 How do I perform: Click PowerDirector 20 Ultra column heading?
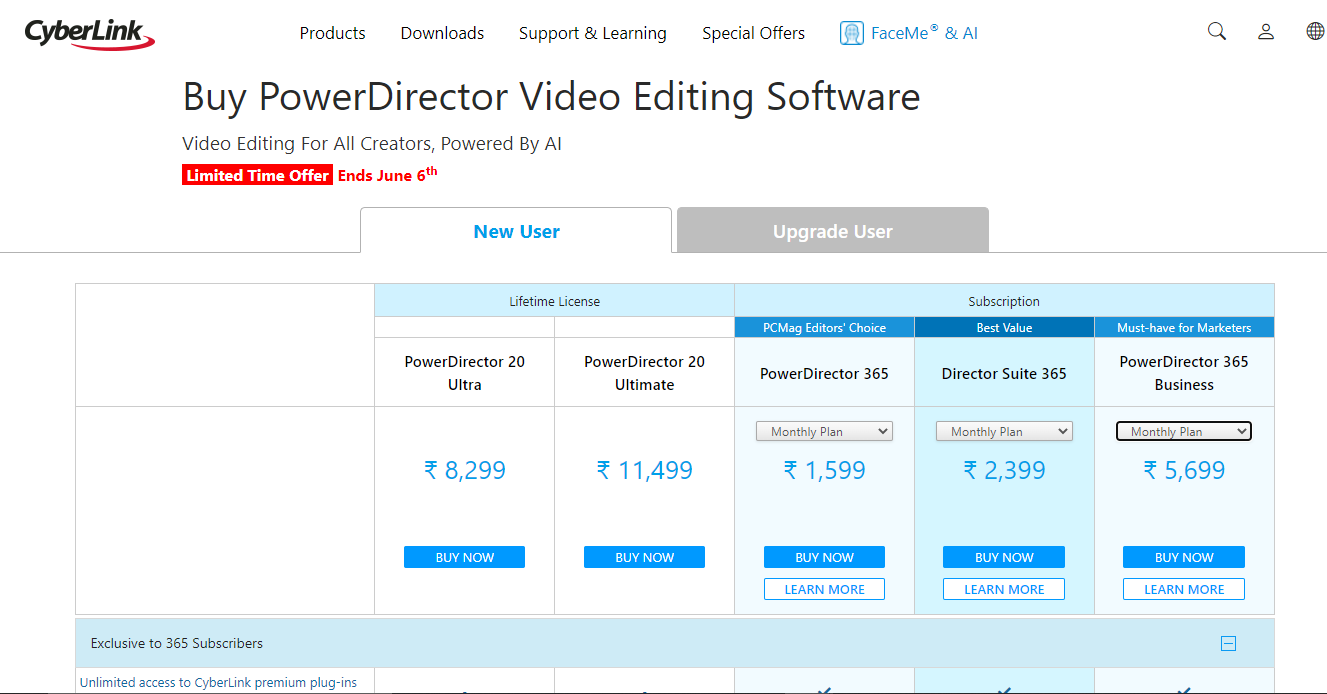pyautogui.click(x=464, y=373)
